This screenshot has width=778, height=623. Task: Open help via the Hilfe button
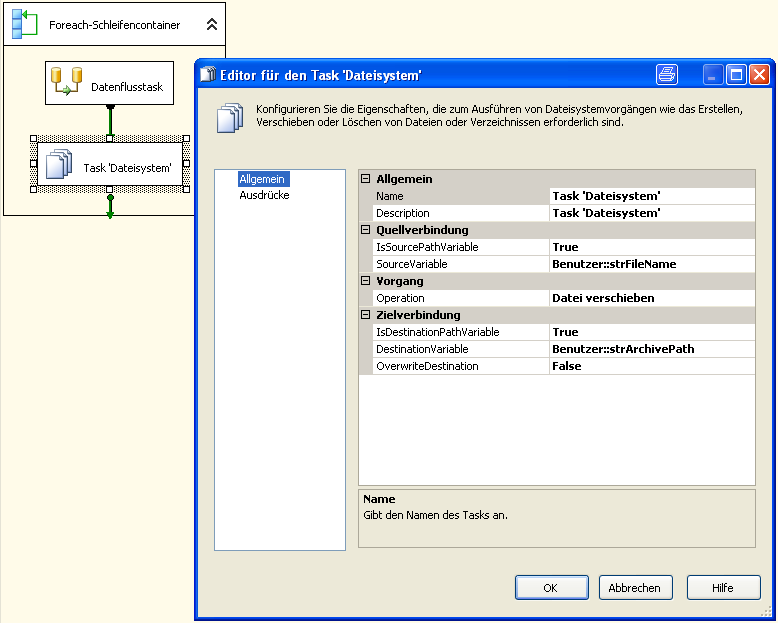point(724,588)
